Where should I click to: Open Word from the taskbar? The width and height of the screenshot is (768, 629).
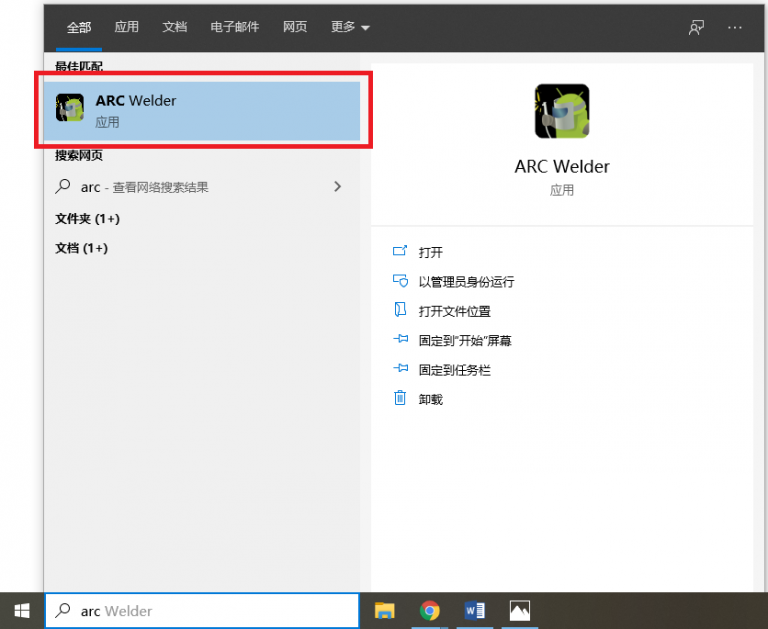475,610
